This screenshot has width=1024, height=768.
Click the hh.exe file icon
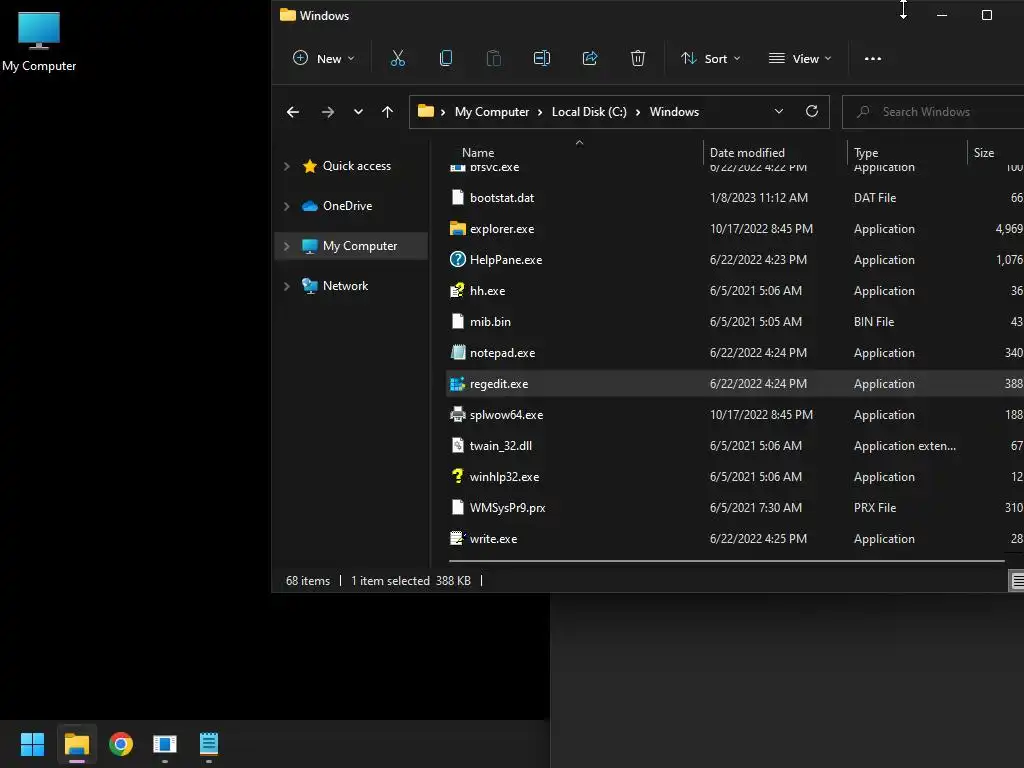pos(458,291)
